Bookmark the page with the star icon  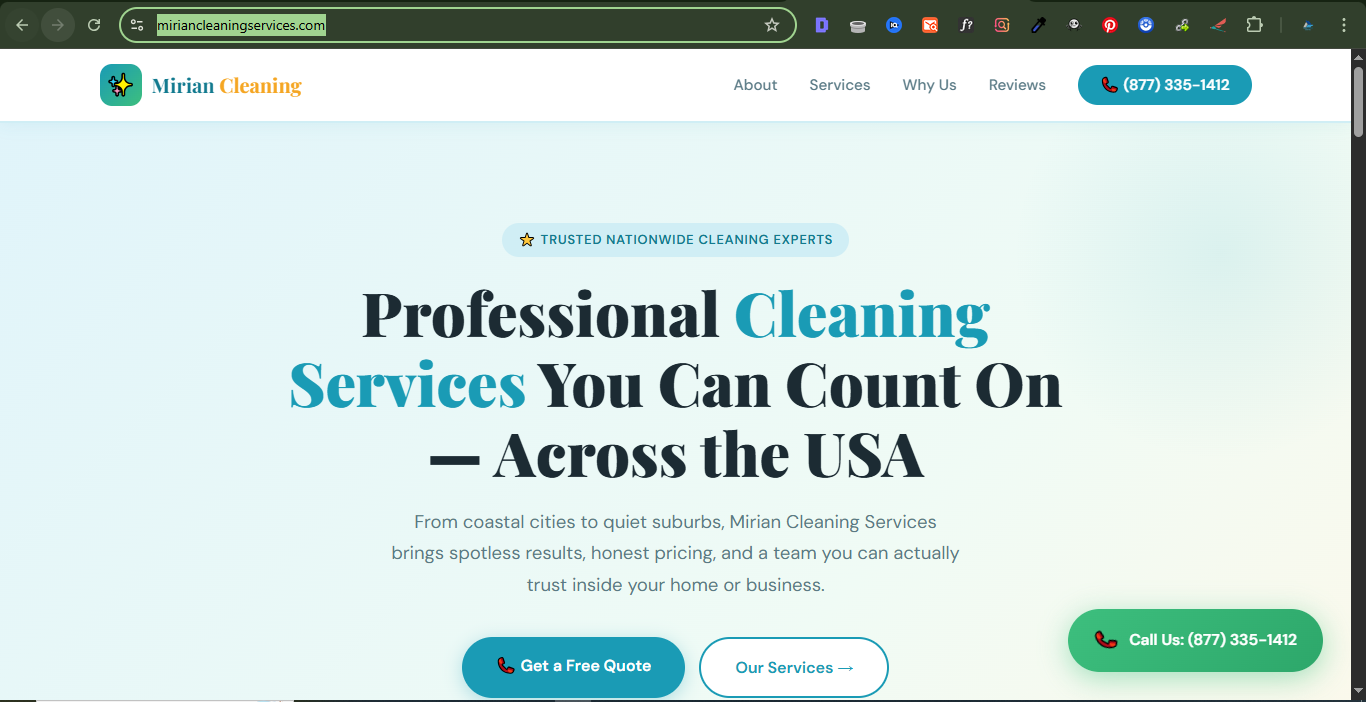pos(772,25)
